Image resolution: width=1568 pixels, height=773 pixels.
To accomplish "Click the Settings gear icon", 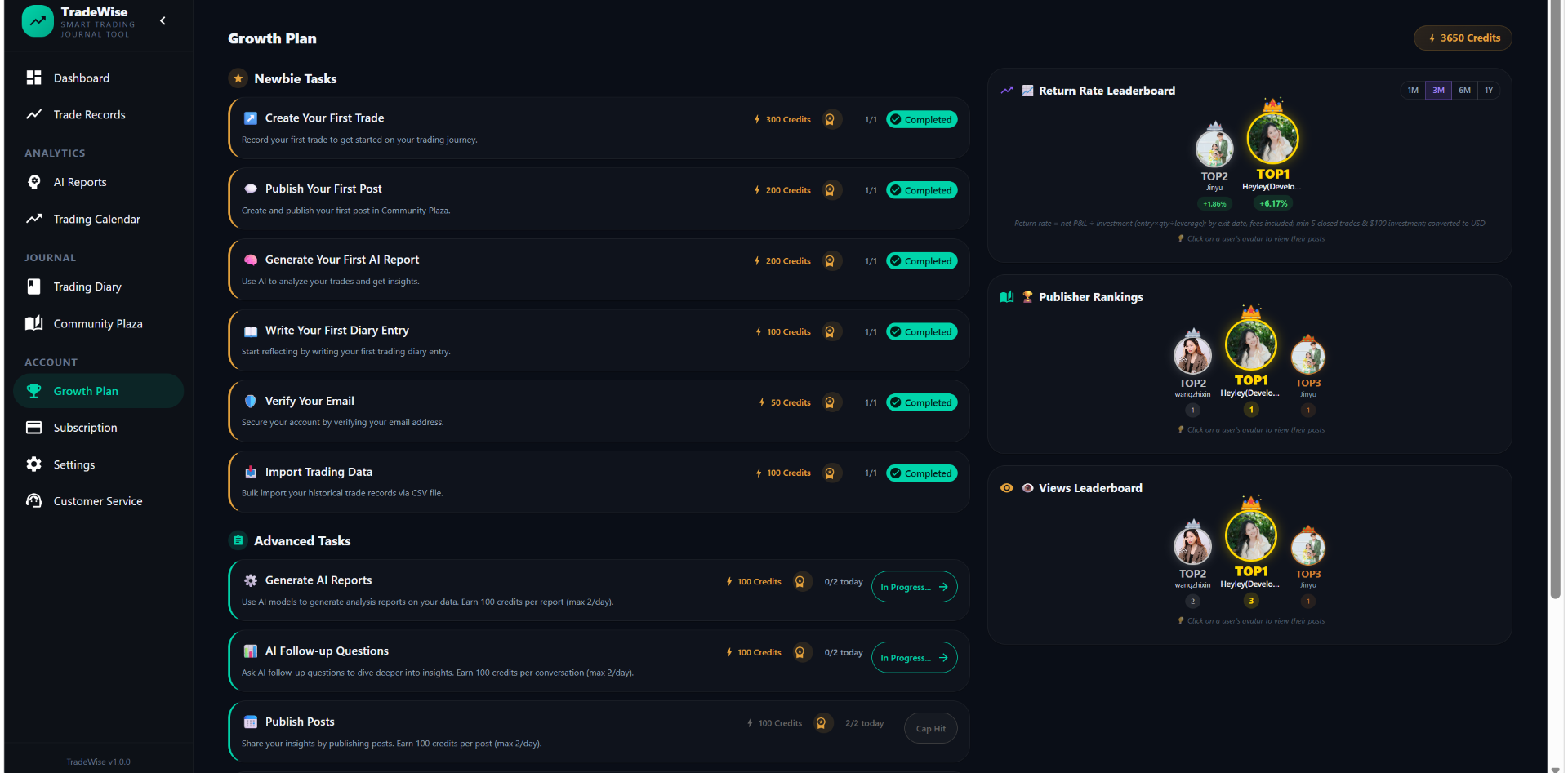I will point(33,464).
